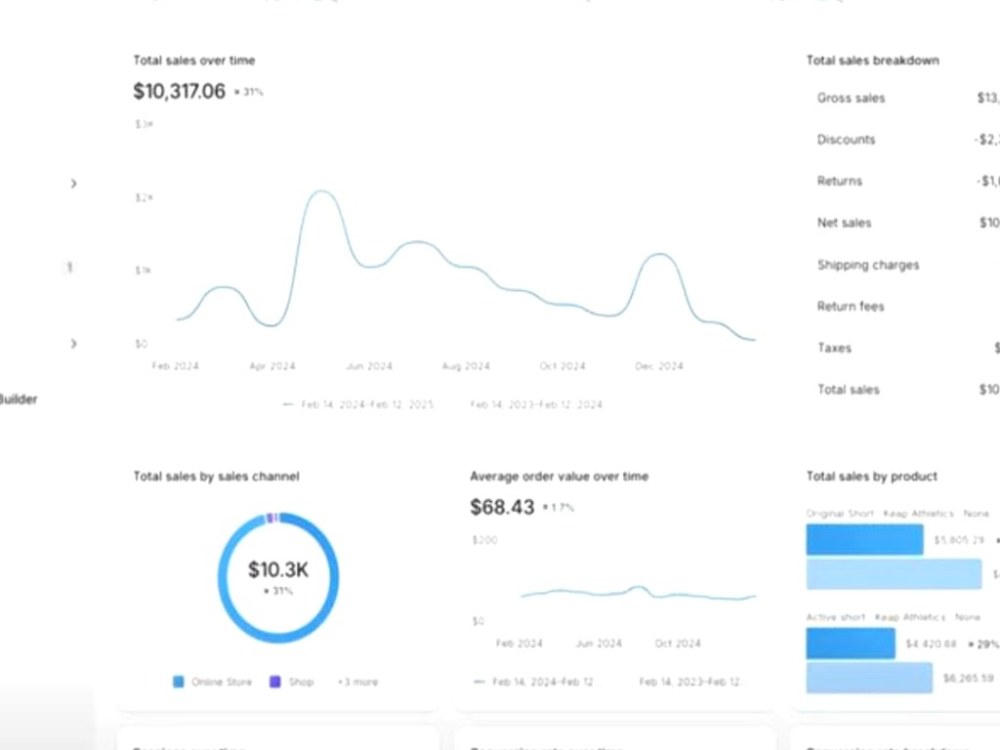Click the $68.43 average order value
Image resolution: width=1000 pixels, height=750 pixels.
click(502, 507)
